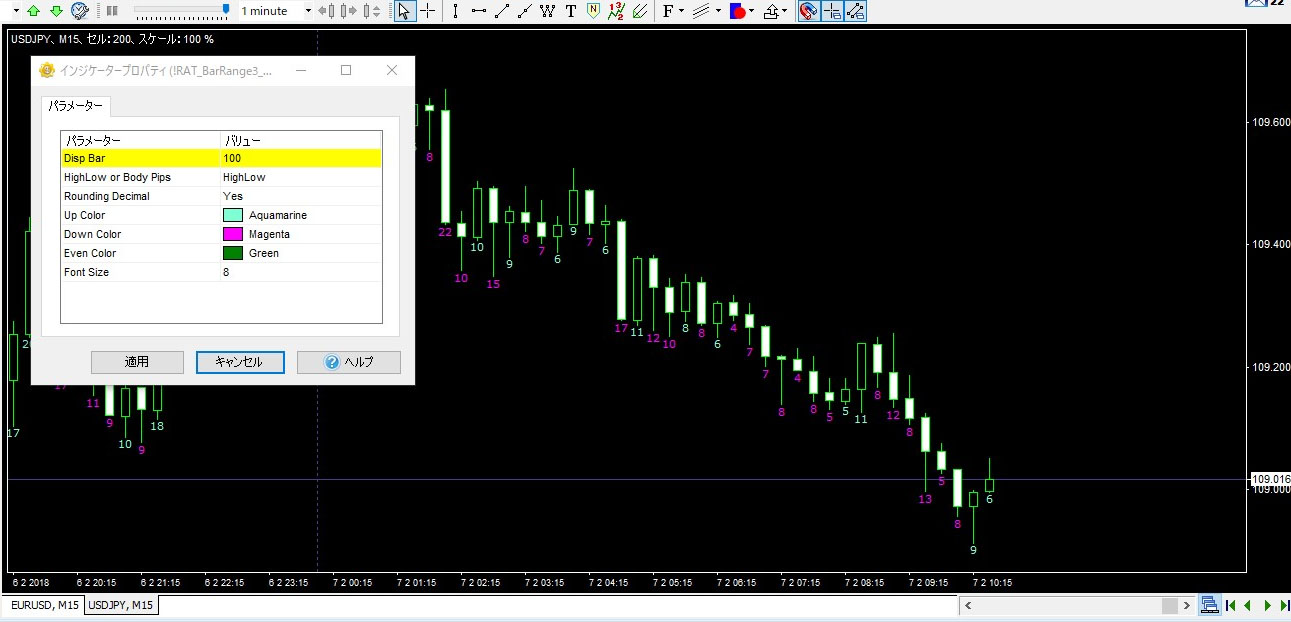Viewport: 1291px width, 622px height.
Task: Click the バリュー column header
Action: point(301,140)
